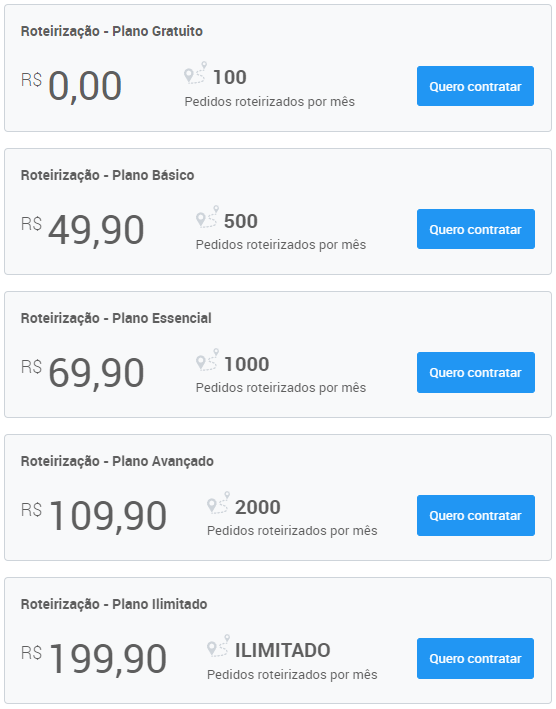This screenshot has height=709, width=556.
Task: Click the route icon beside 100 pedidos
Action: tap(195, 73)
